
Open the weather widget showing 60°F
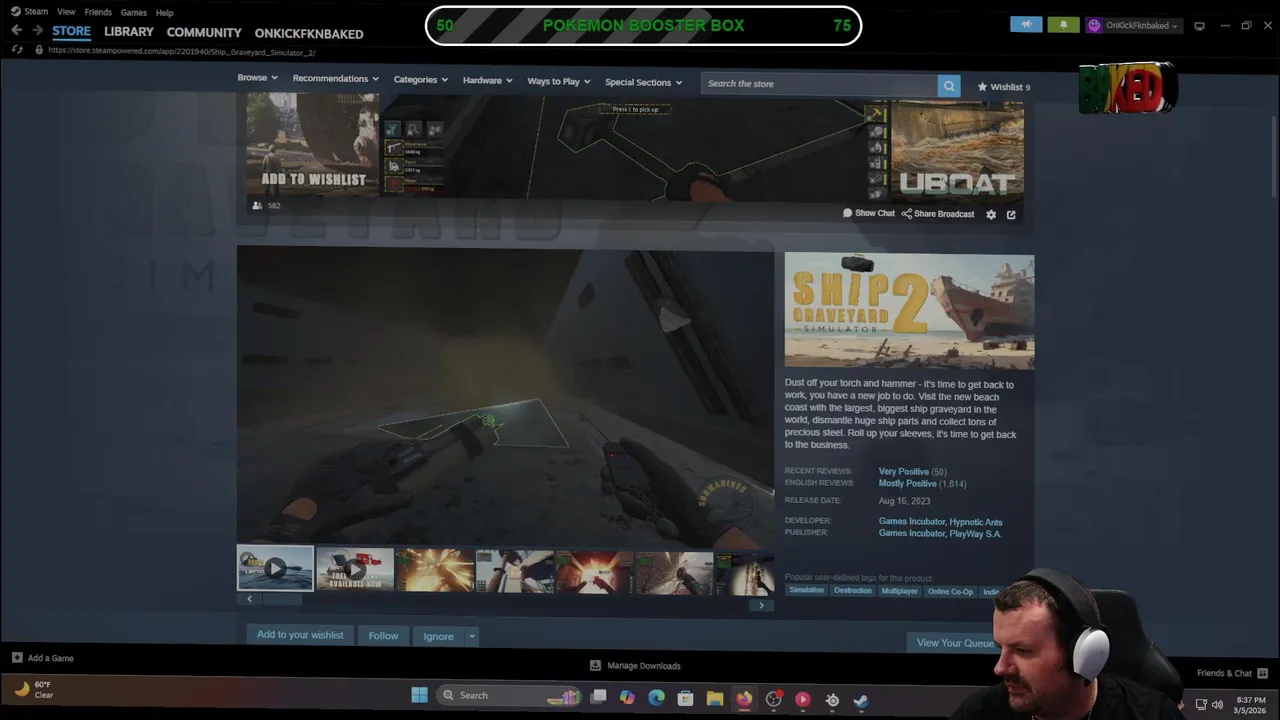[33, 689]
